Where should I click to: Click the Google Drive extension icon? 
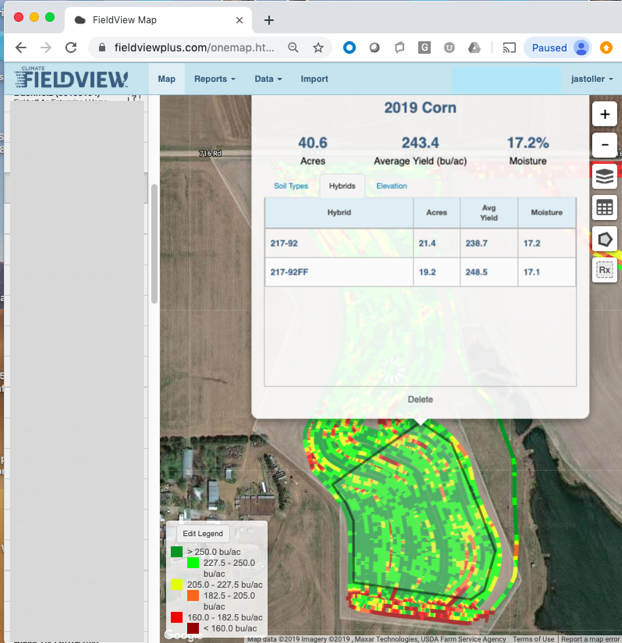[x=474, y=48]
